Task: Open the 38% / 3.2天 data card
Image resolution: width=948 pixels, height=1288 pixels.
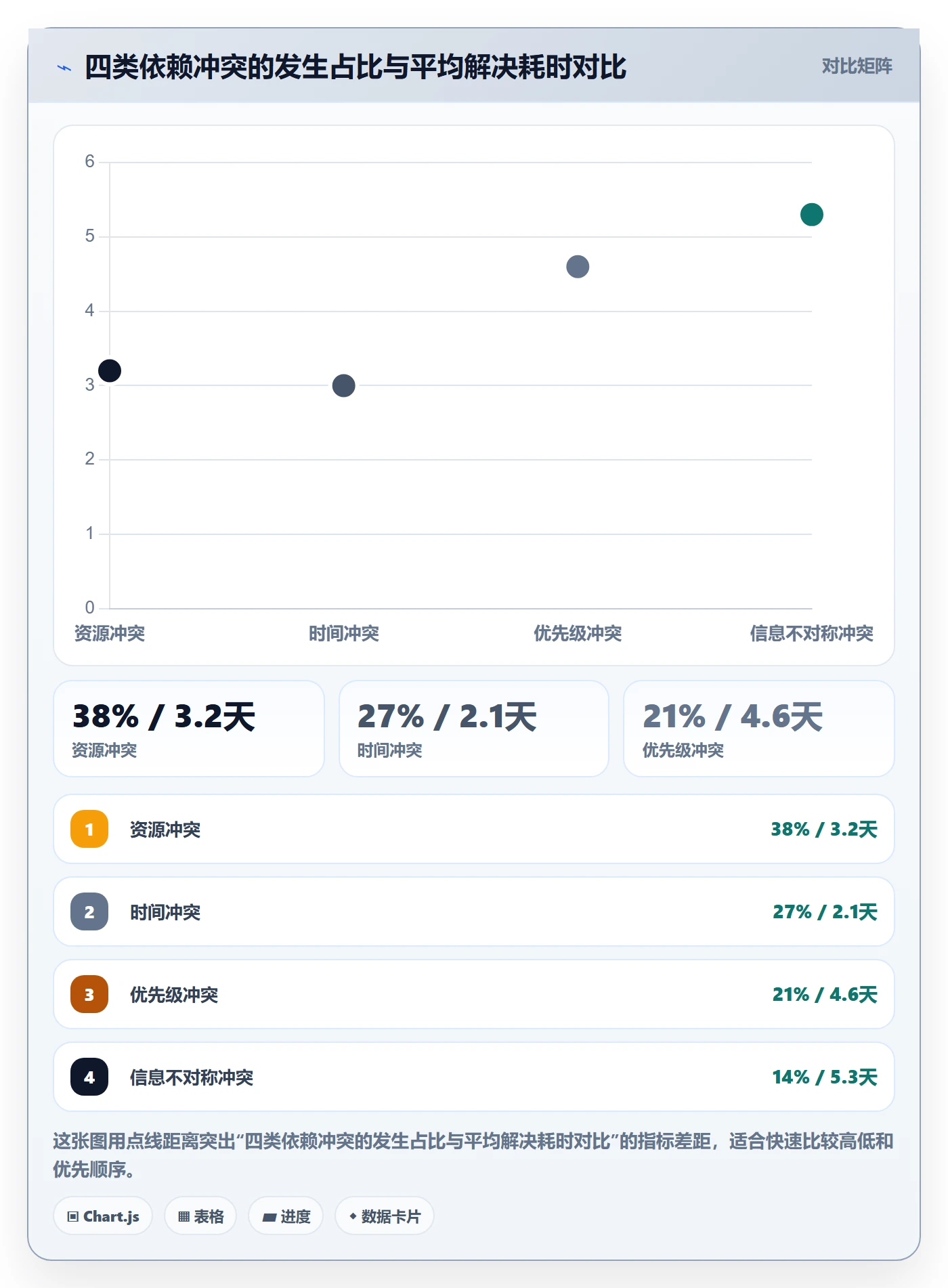Action: (x=189, y=729)
